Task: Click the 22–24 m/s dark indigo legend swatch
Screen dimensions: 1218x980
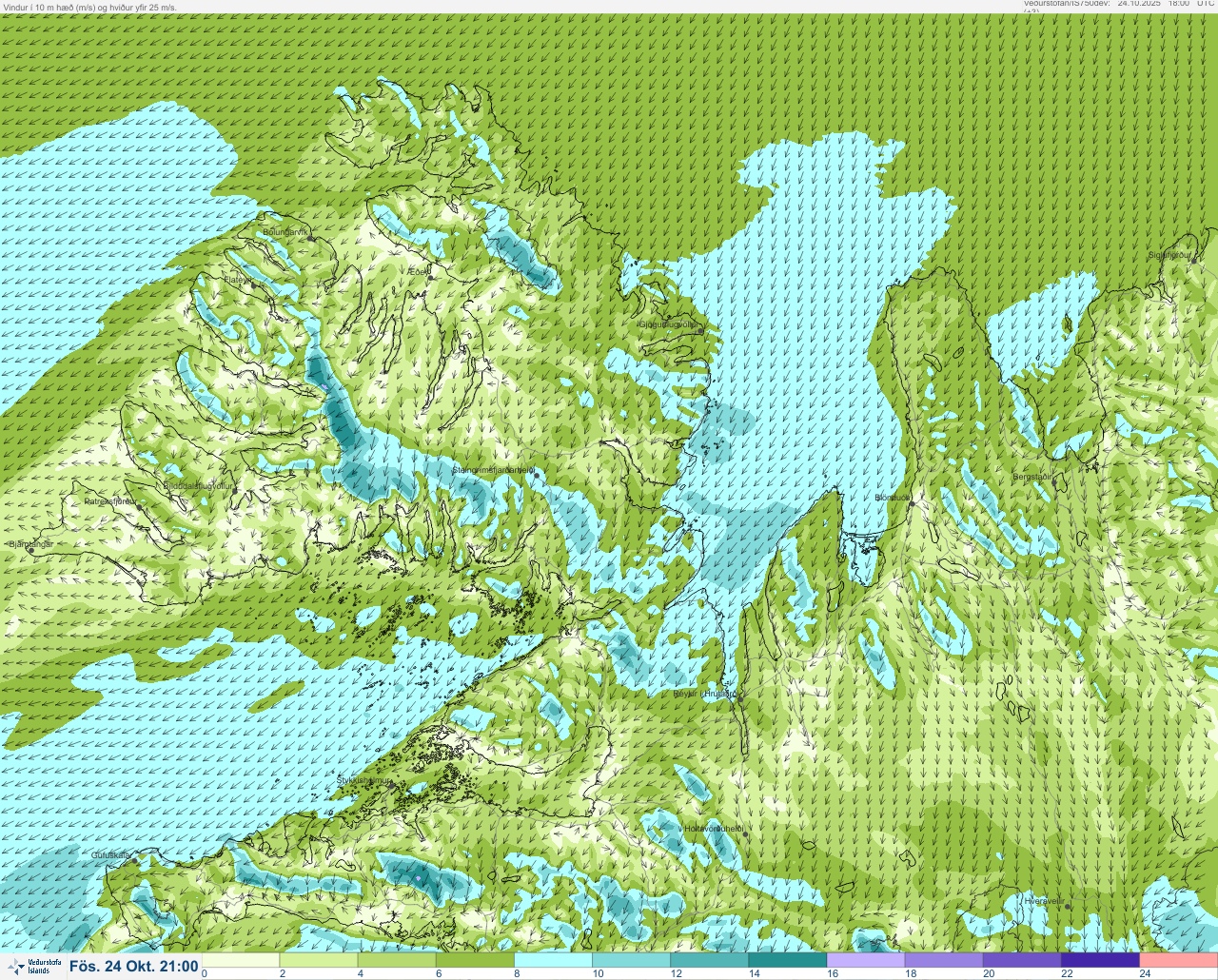Action: pyautogui.click(x=1100, y=960)
